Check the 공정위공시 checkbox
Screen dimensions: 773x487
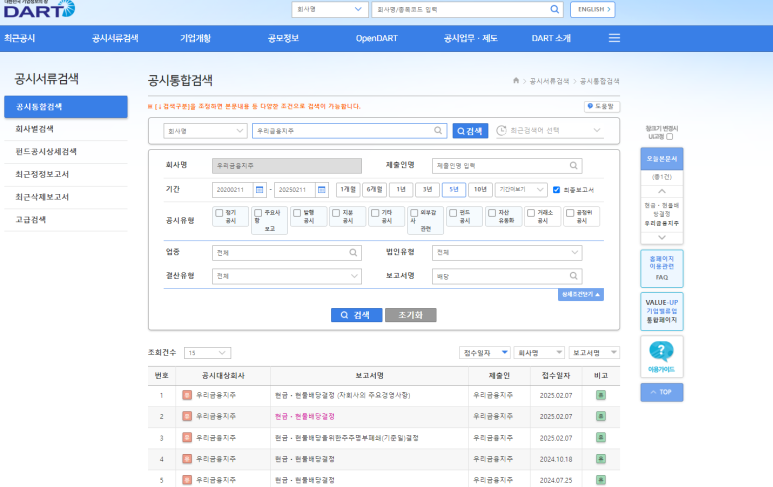click(x=570, y=213)
